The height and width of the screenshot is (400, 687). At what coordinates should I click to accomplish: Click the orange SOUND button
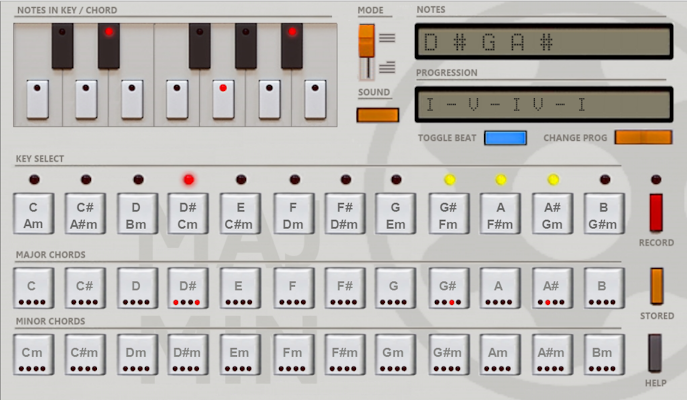tap(378, 115)
